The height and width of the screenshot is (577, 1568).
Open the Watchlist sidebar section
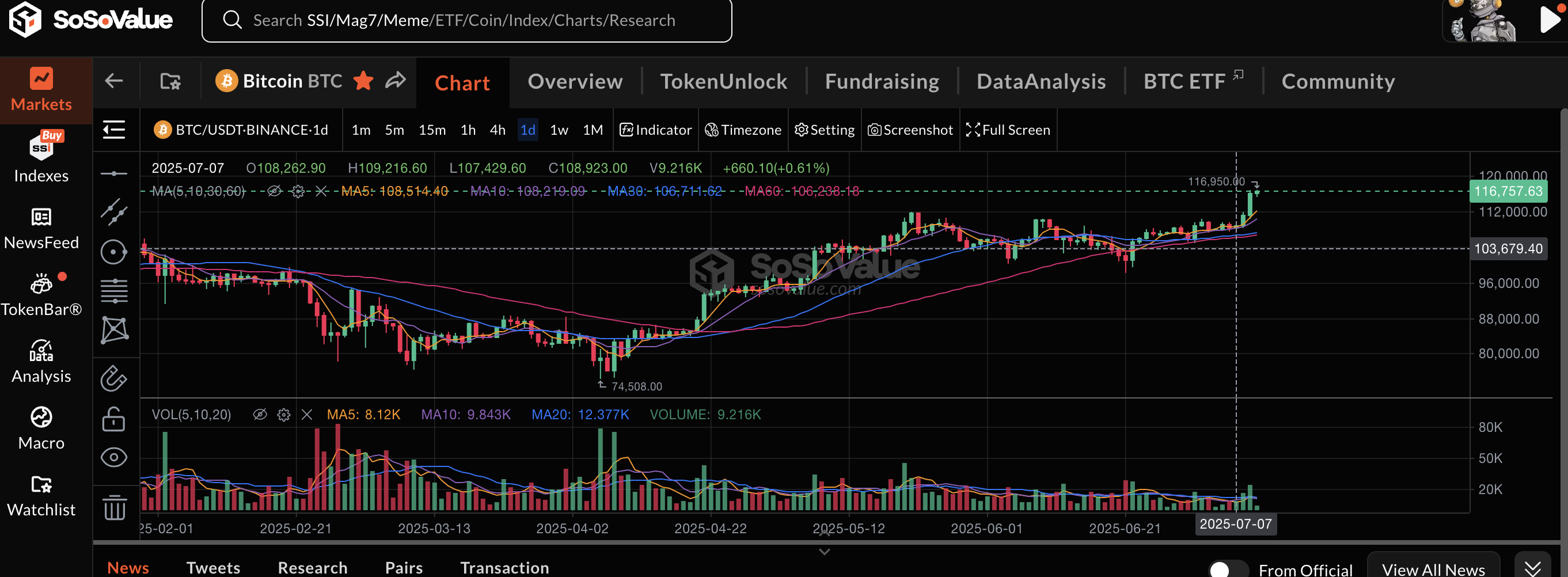click(41, 496)
